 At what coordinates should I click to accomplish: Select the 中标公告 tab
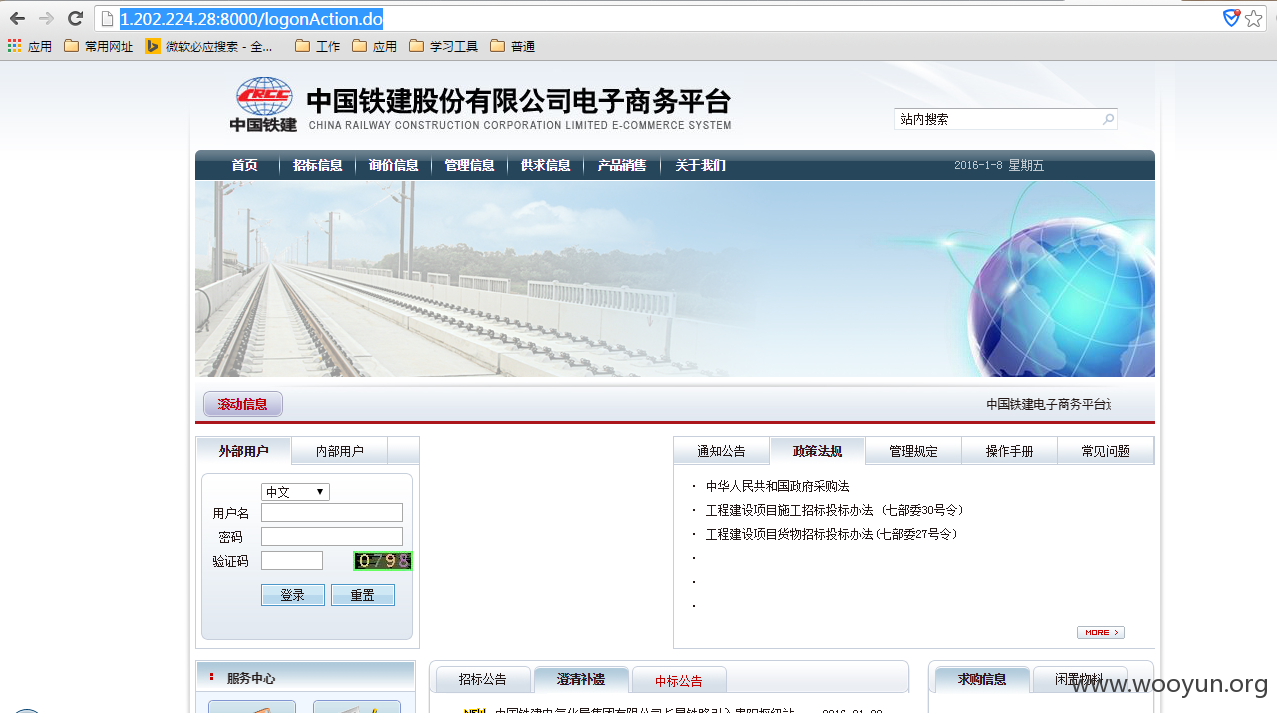point(679,681)
